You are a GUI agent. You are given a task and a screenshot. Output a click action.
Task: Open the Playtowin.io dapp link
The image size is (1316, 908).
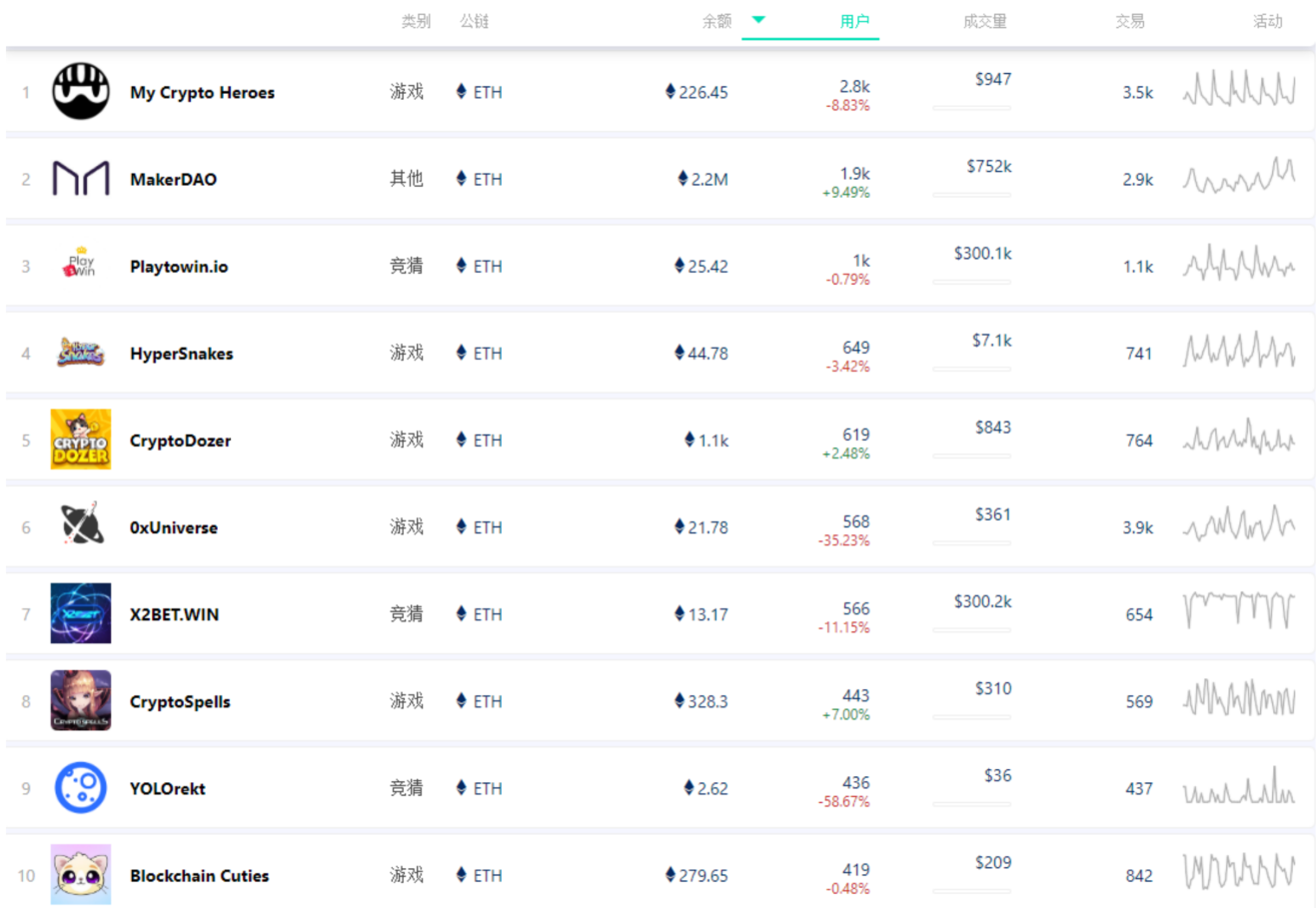179,266
